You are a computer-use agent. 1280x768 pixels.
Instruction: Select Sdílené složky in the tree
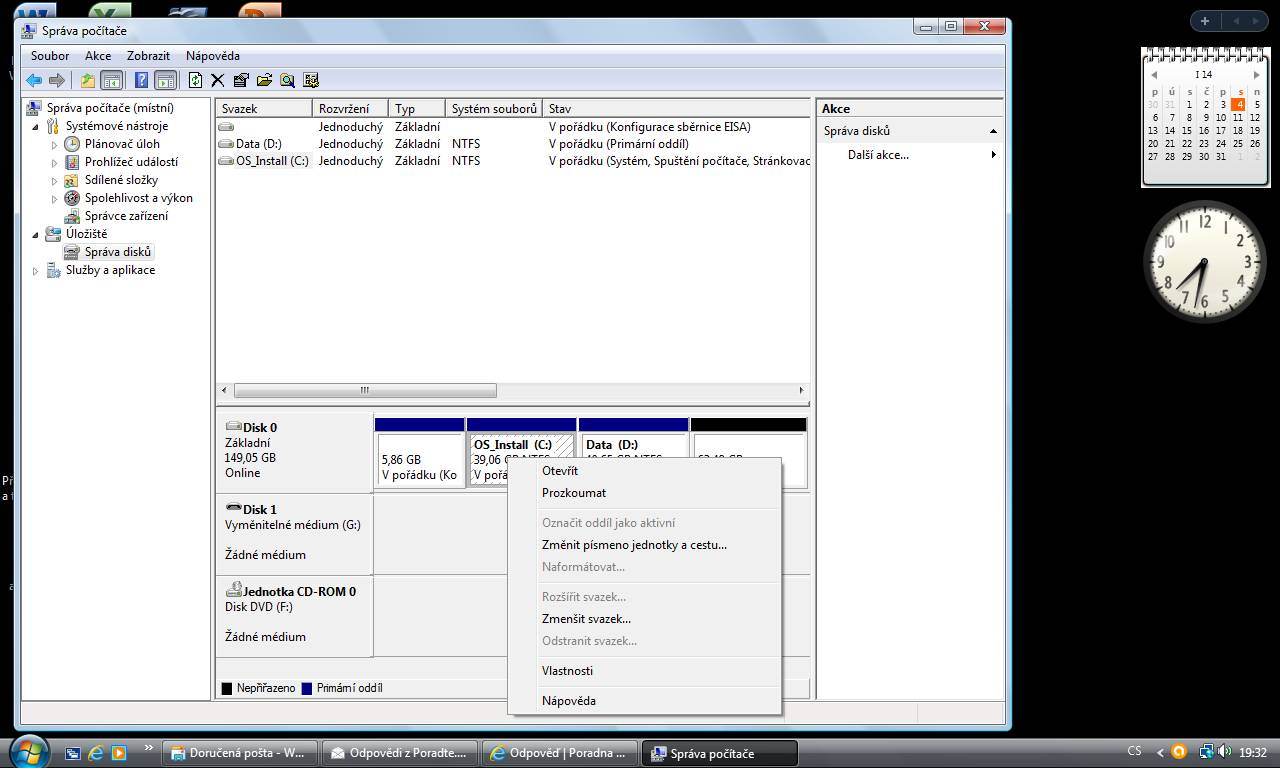[121, 180]
